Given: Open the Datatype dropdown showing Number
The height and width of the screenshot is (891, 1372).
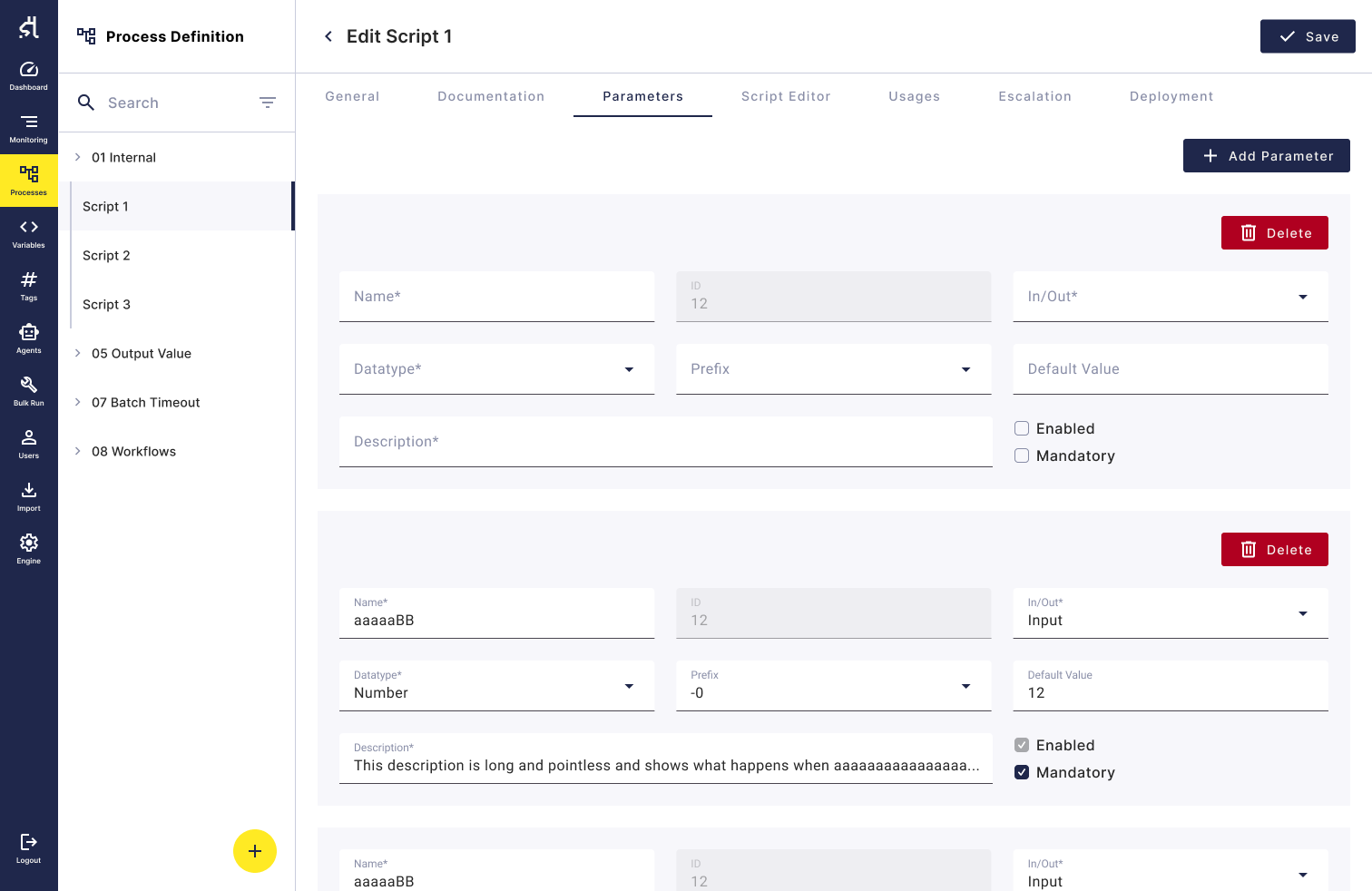Looking at the screenshot, I should 496,686.
